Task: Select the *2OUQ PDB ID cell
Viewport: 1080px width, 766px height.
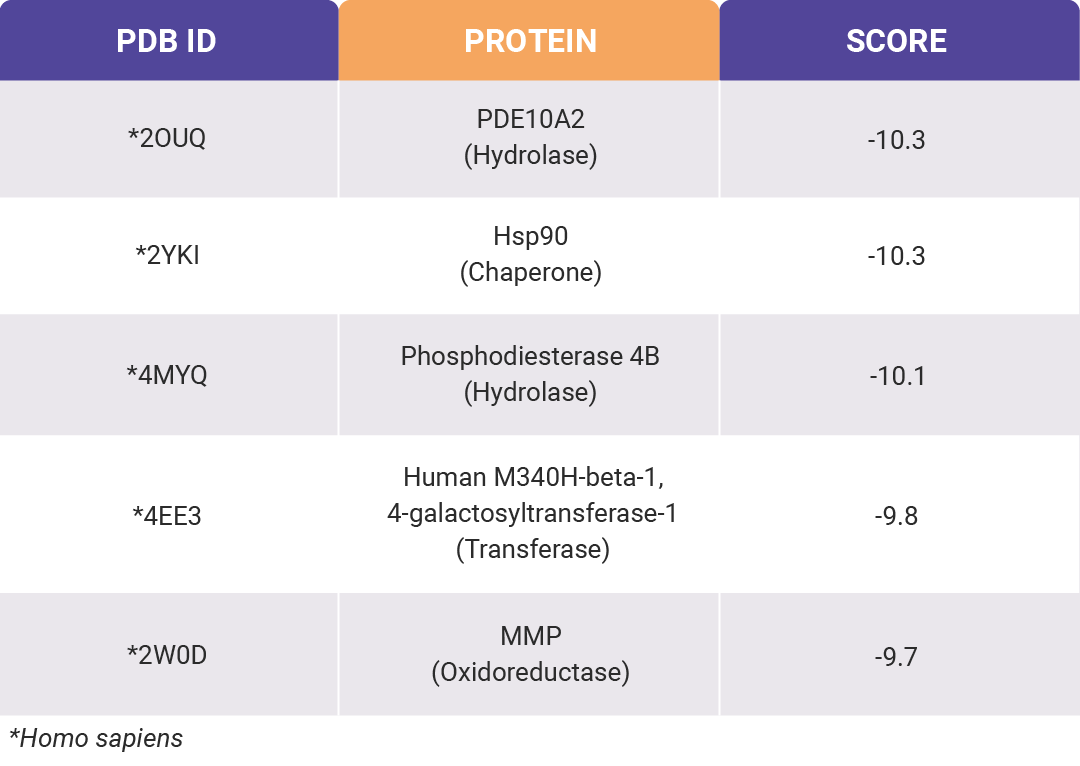Action: pyautogui.click(x=169, y=139)
